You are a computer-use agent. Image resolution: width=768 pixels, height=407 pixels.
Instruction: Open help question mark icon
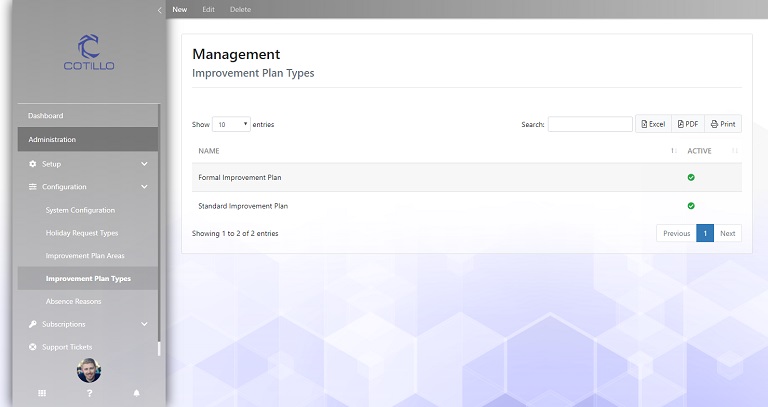[89, 393]
